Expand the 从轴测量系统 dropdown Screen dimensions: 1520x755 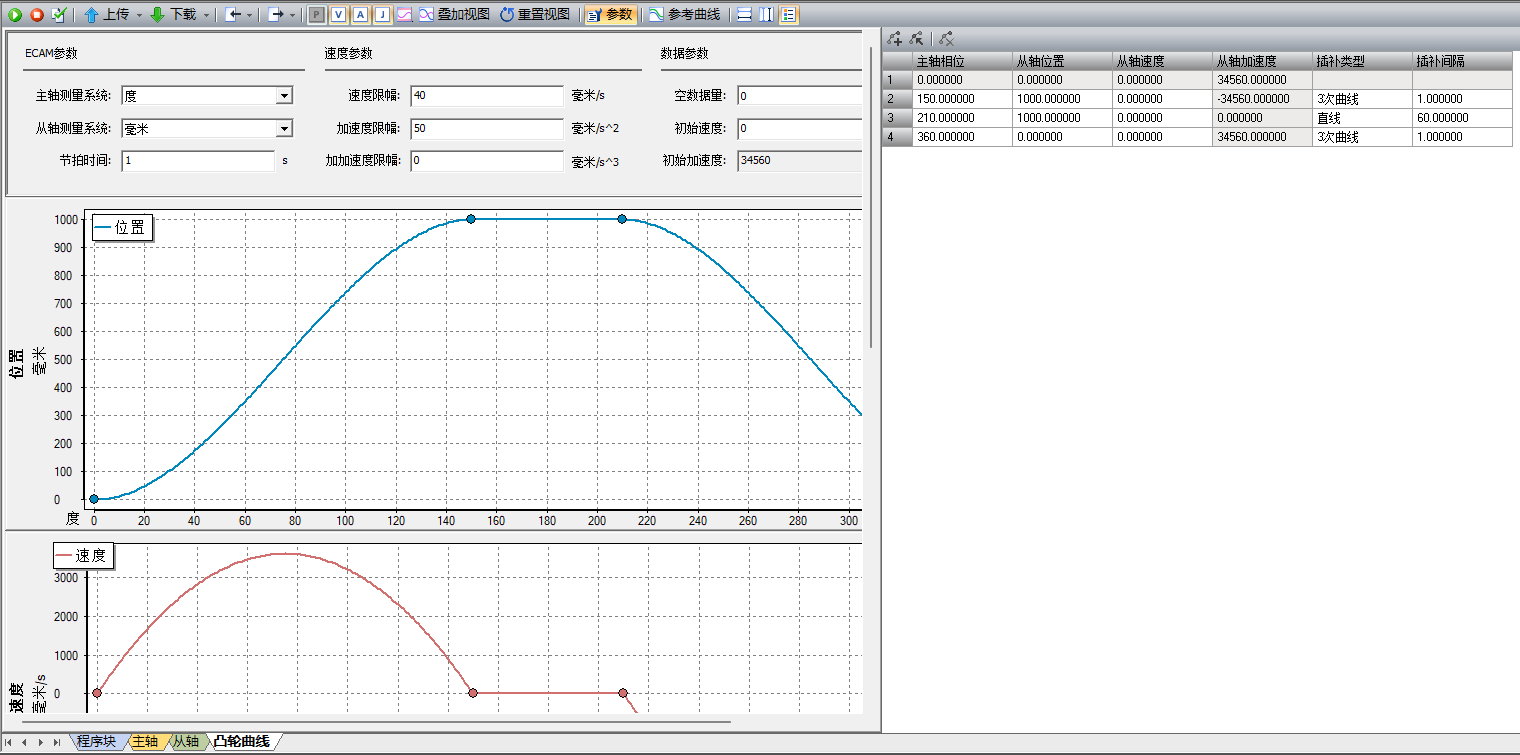(x=284, y=129)
